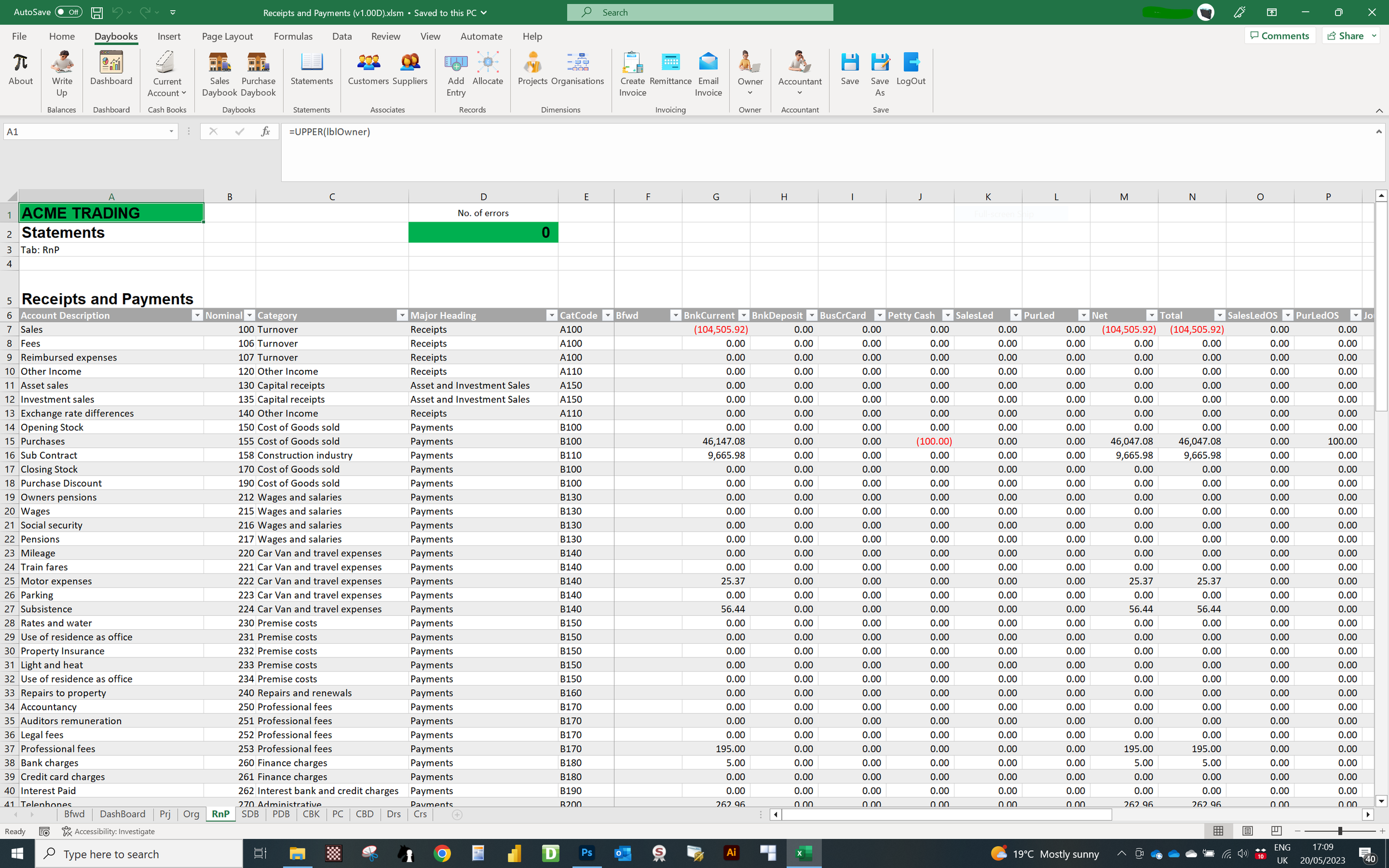Open the Name Box dropdown arrow
Screen dimensions: 1389x868
tap(171, 132)
